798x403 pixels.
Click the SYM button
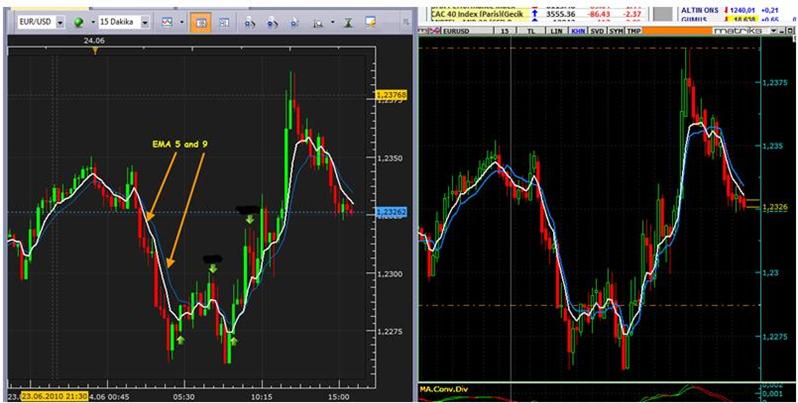click(x=618, y=32)
